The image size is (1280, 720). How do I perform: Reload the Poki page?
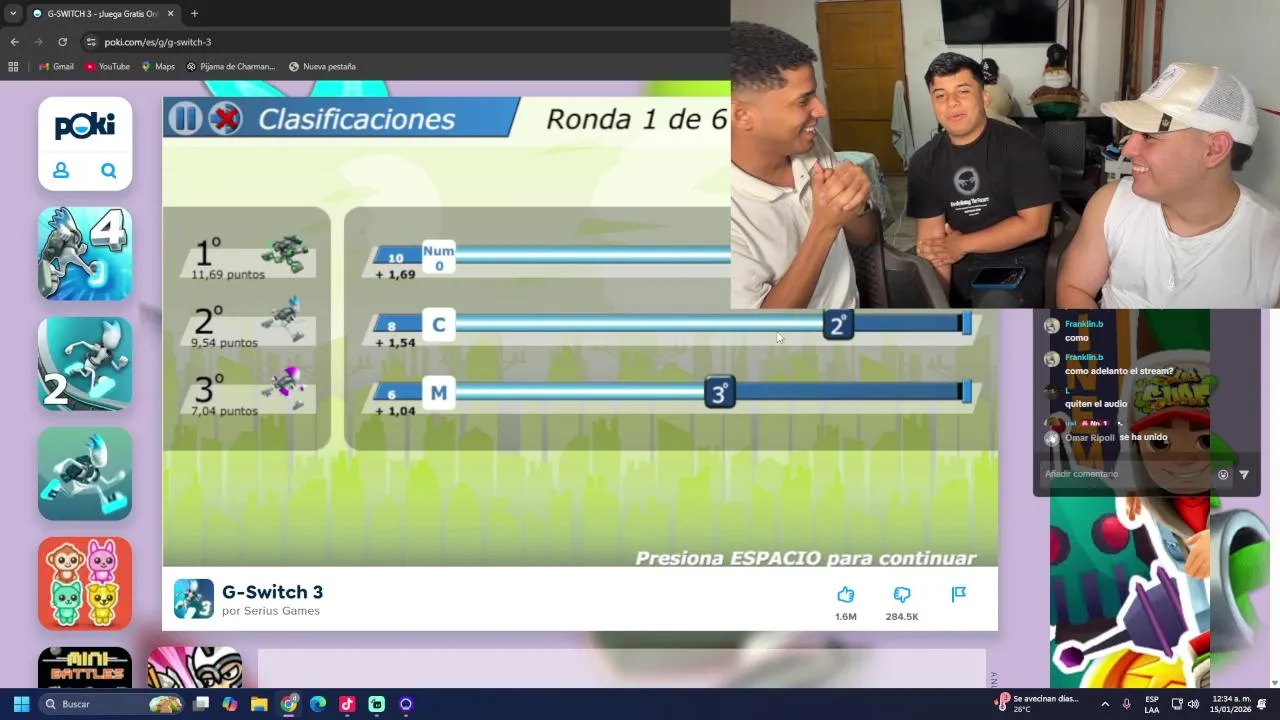coord(62,42)
